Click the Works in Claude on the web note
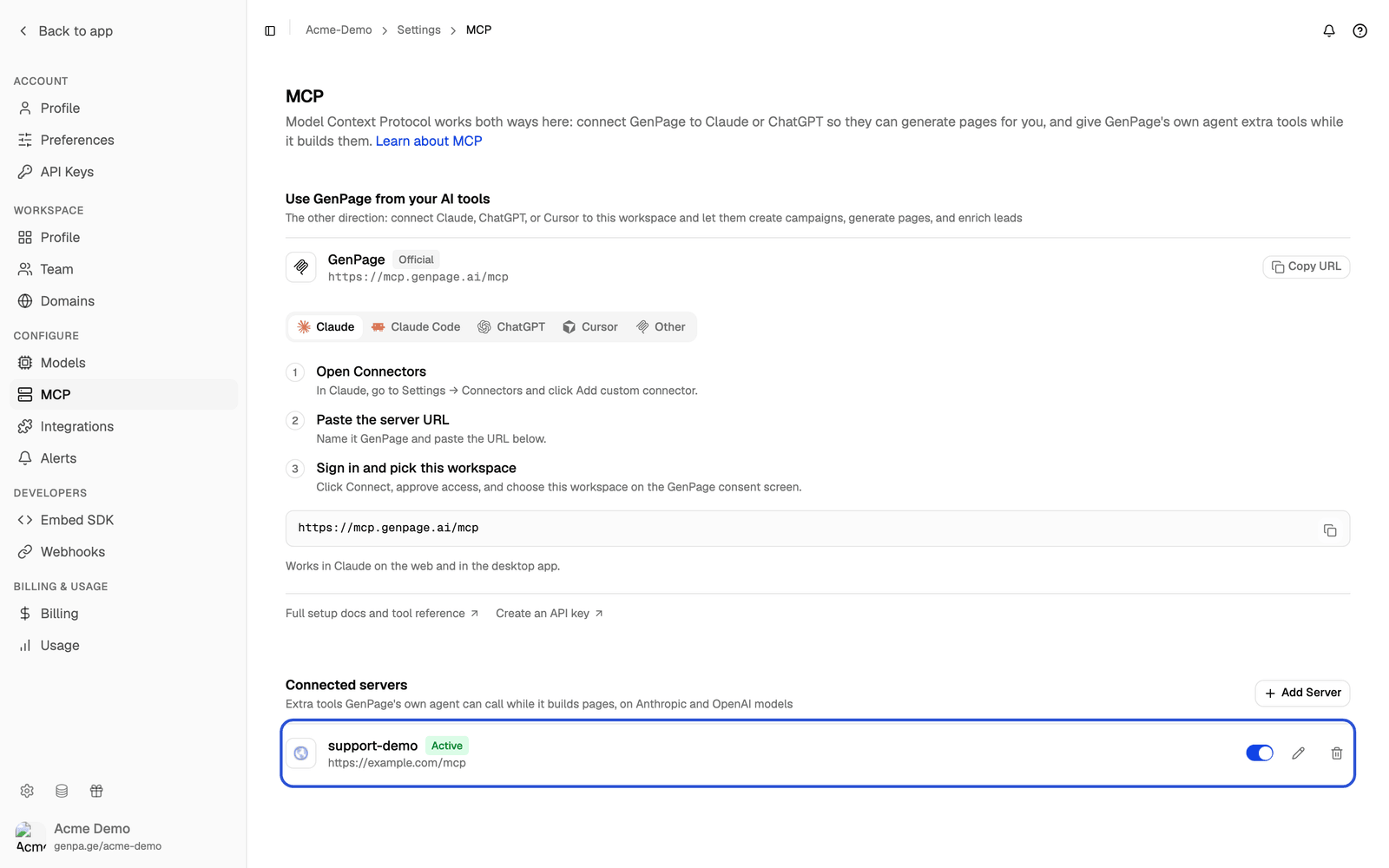 tap(423, 566)
